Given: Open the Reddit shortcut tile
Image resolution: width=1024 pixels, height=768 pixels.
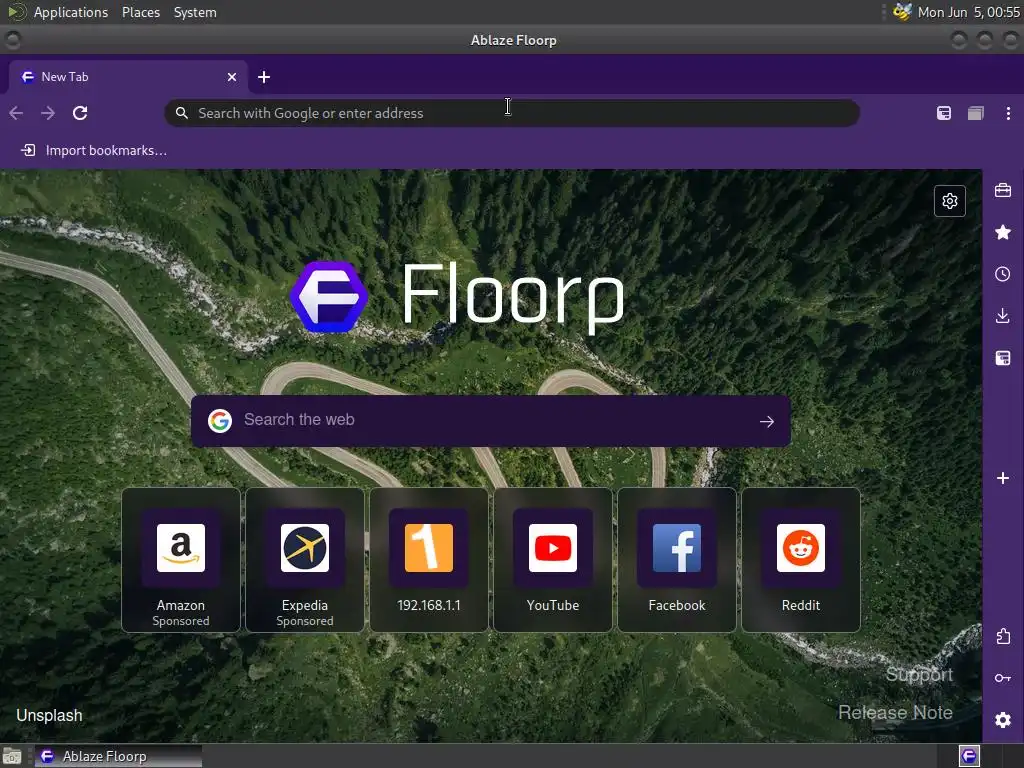Looking at the screenshot, I should point(801,560).
